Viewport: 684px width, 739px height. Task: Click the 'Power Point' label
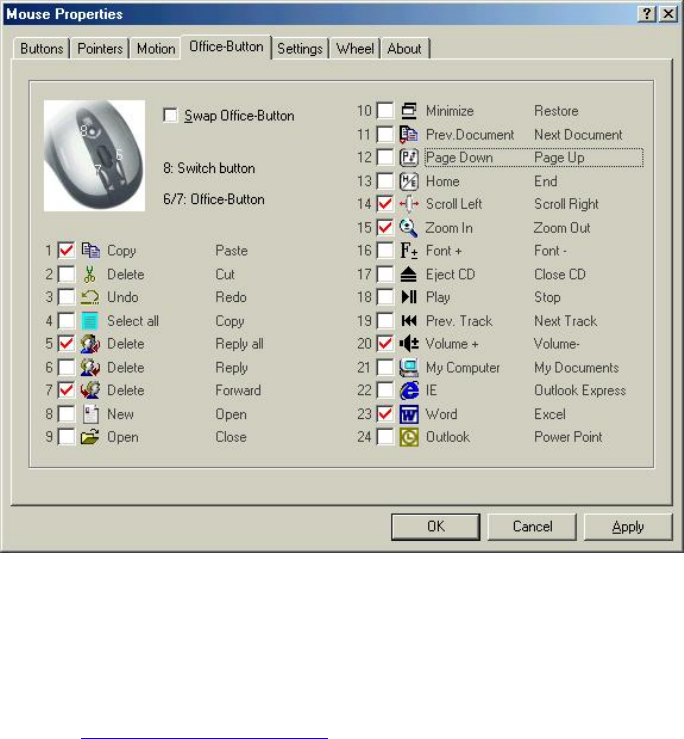(x=568, y=437)
